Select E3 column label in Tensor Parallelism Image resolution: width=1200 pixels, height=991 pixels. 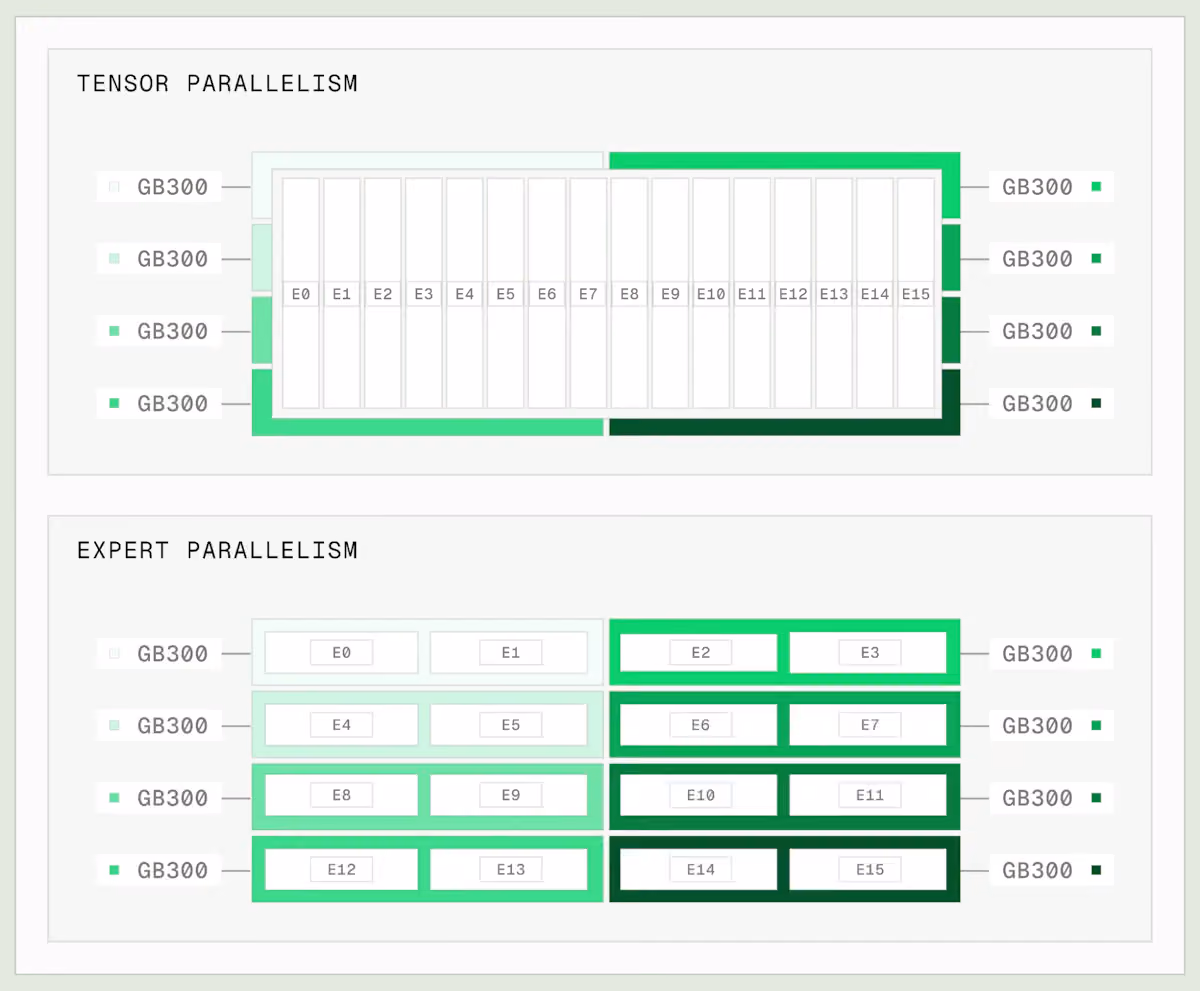tap(424, 294)
